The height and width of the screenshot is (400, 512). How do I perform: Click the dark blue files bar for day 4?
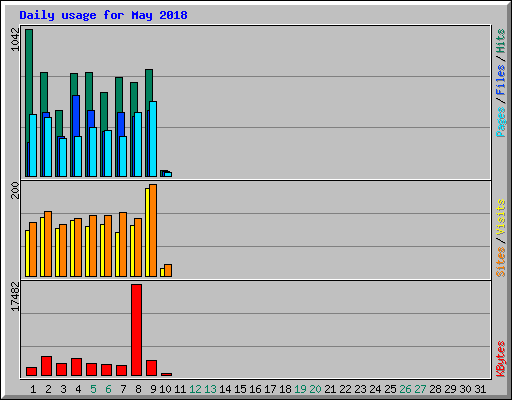[x=76, y=116]
